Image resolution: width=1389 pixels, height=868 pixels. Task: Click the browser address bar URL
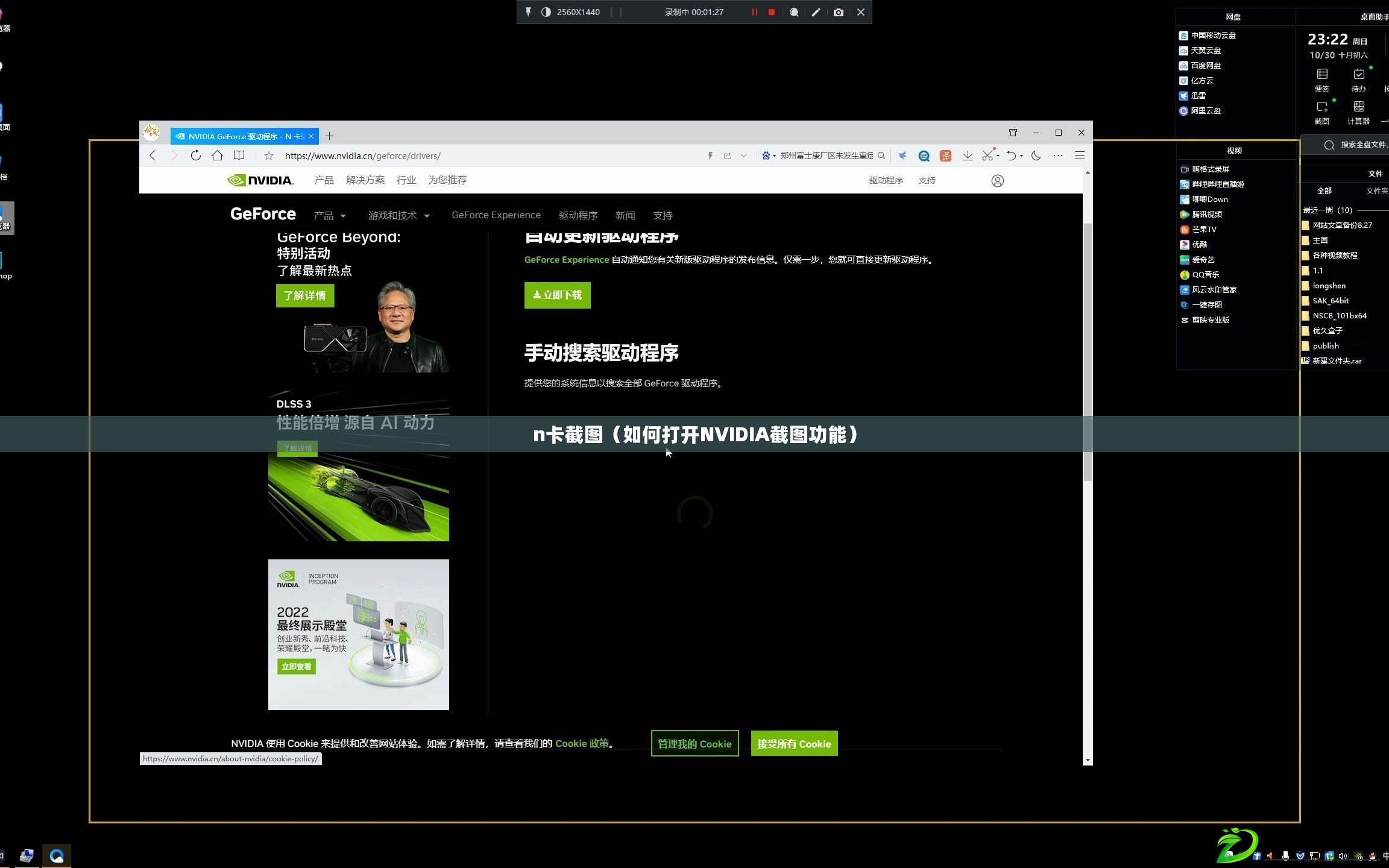click(362, 156)
